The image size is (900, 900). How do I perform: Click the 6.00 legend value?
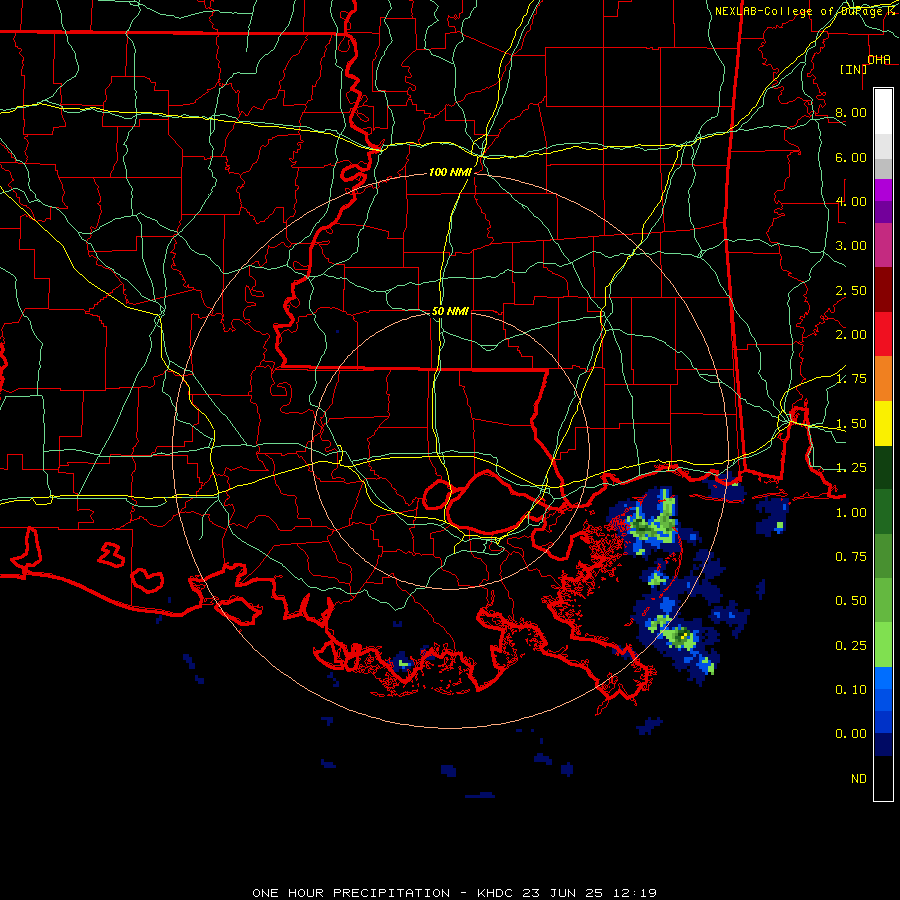point(851,157)
